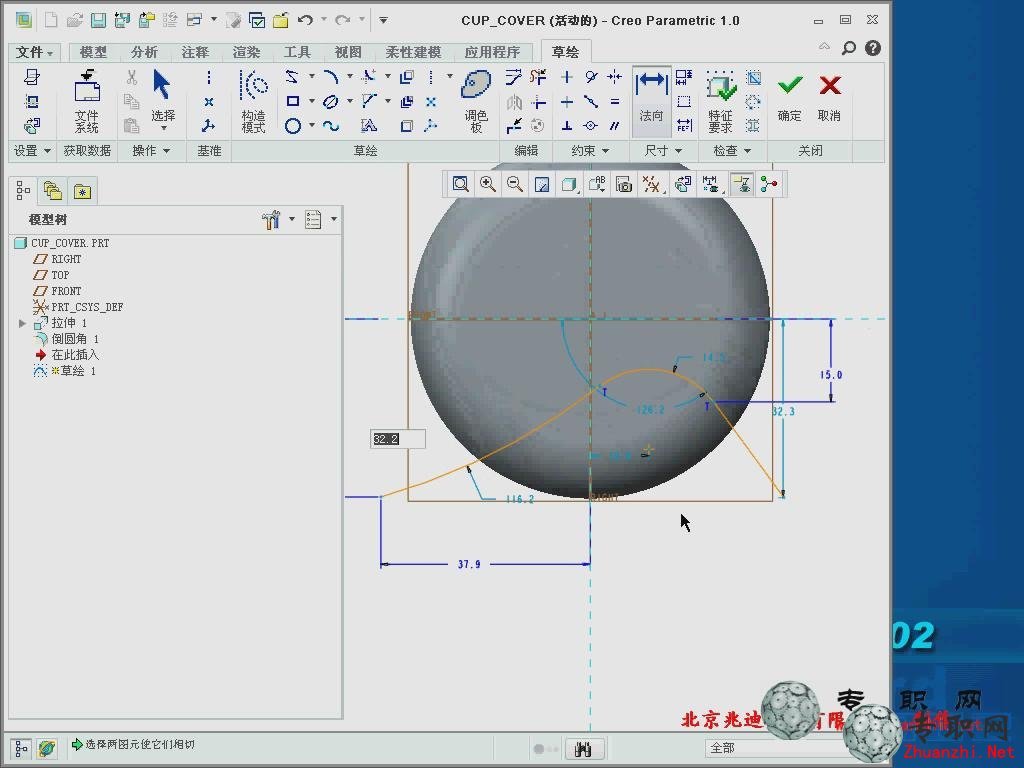1024x768 pixels.
Task: Toggle the sketcher display filters icon
Action: (711, 184)
